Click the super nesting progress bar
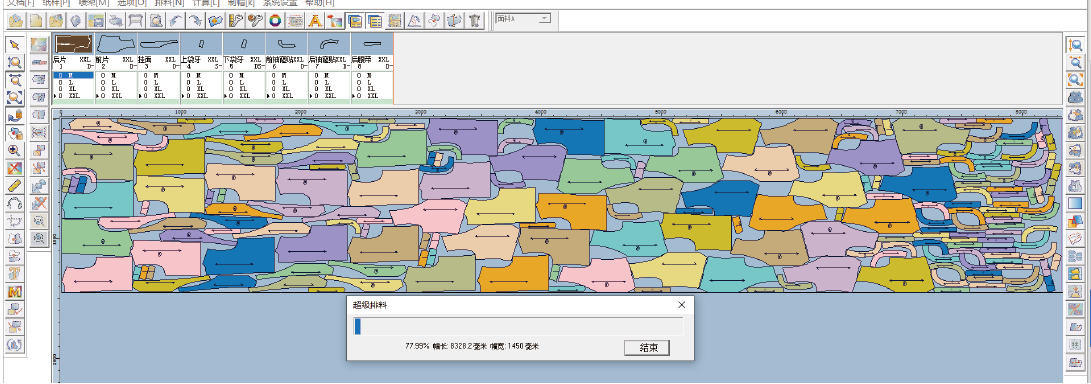The width and height of the screenshot is (1091, 384). click(518, 326)
